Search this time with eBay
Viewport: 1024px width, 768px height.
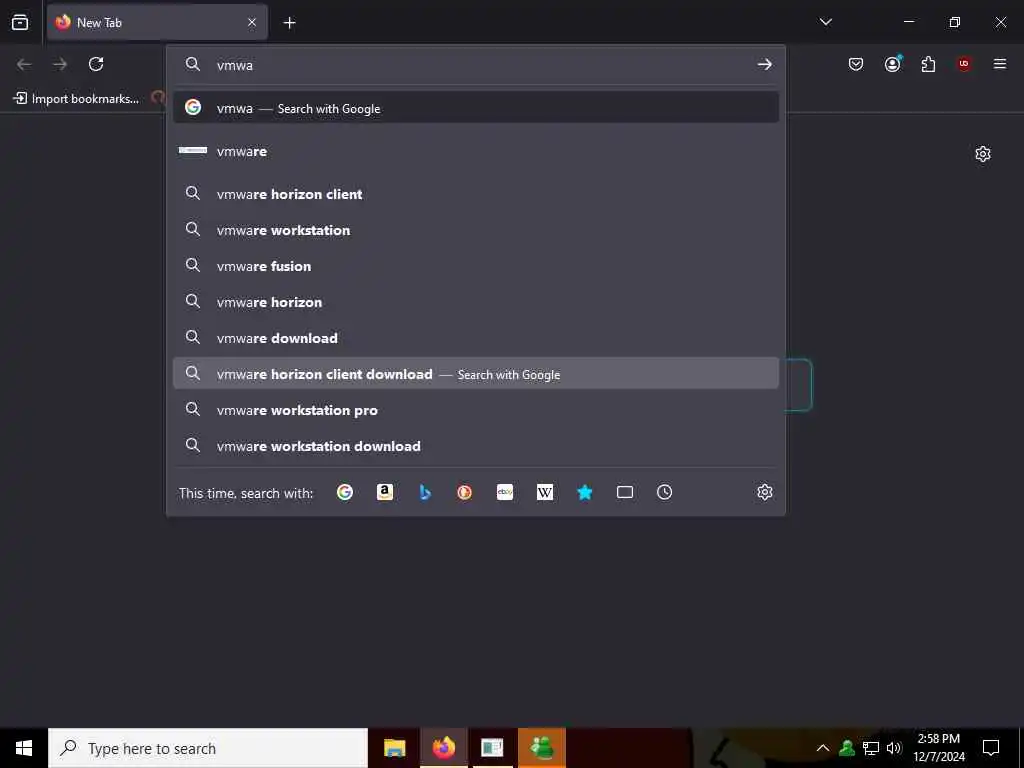[505, 492]
